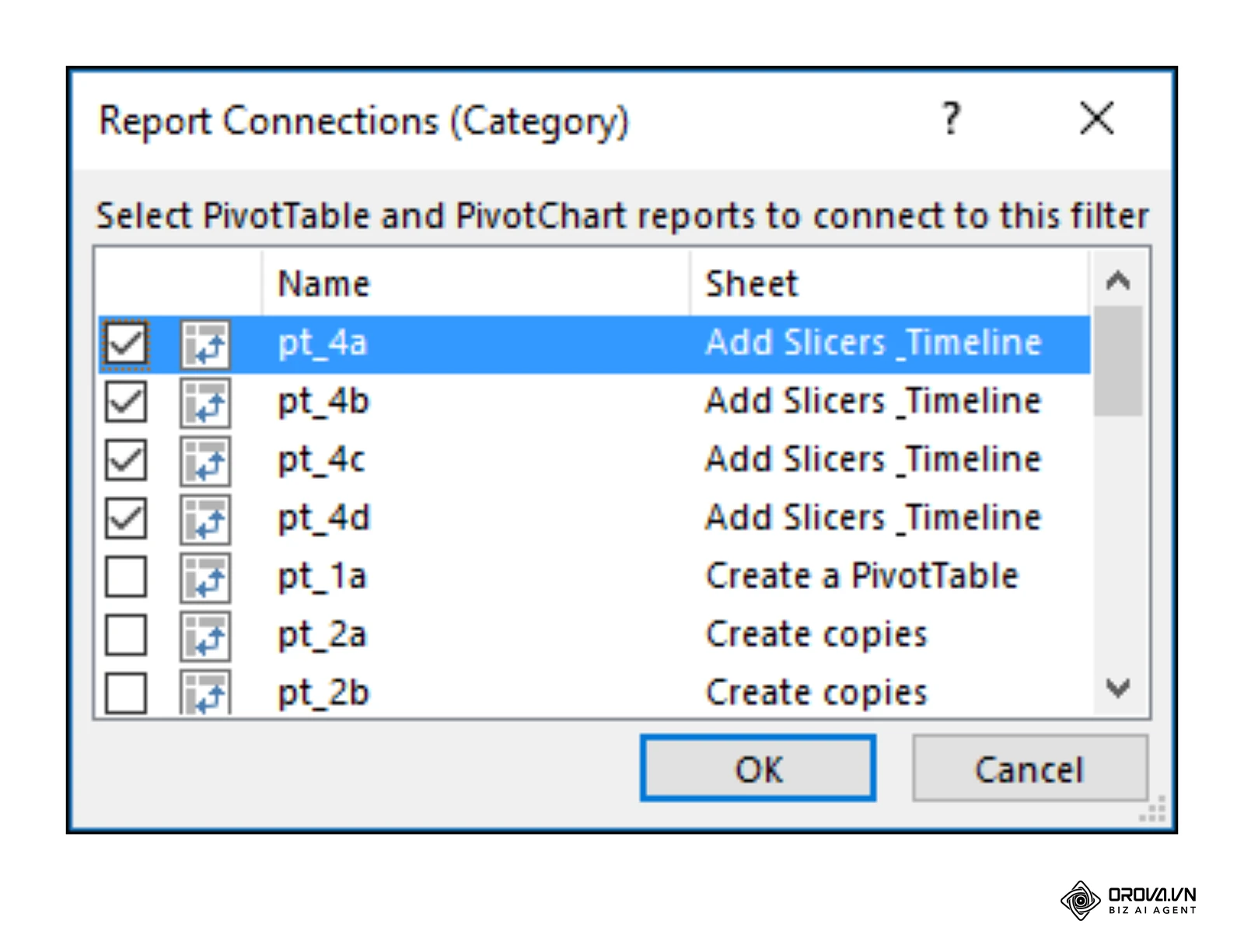Image resolution: width=1244 pixels, height=952 pixels.
Task: Close the Report Connections dialog
Action: click(x=1097, y=119)
